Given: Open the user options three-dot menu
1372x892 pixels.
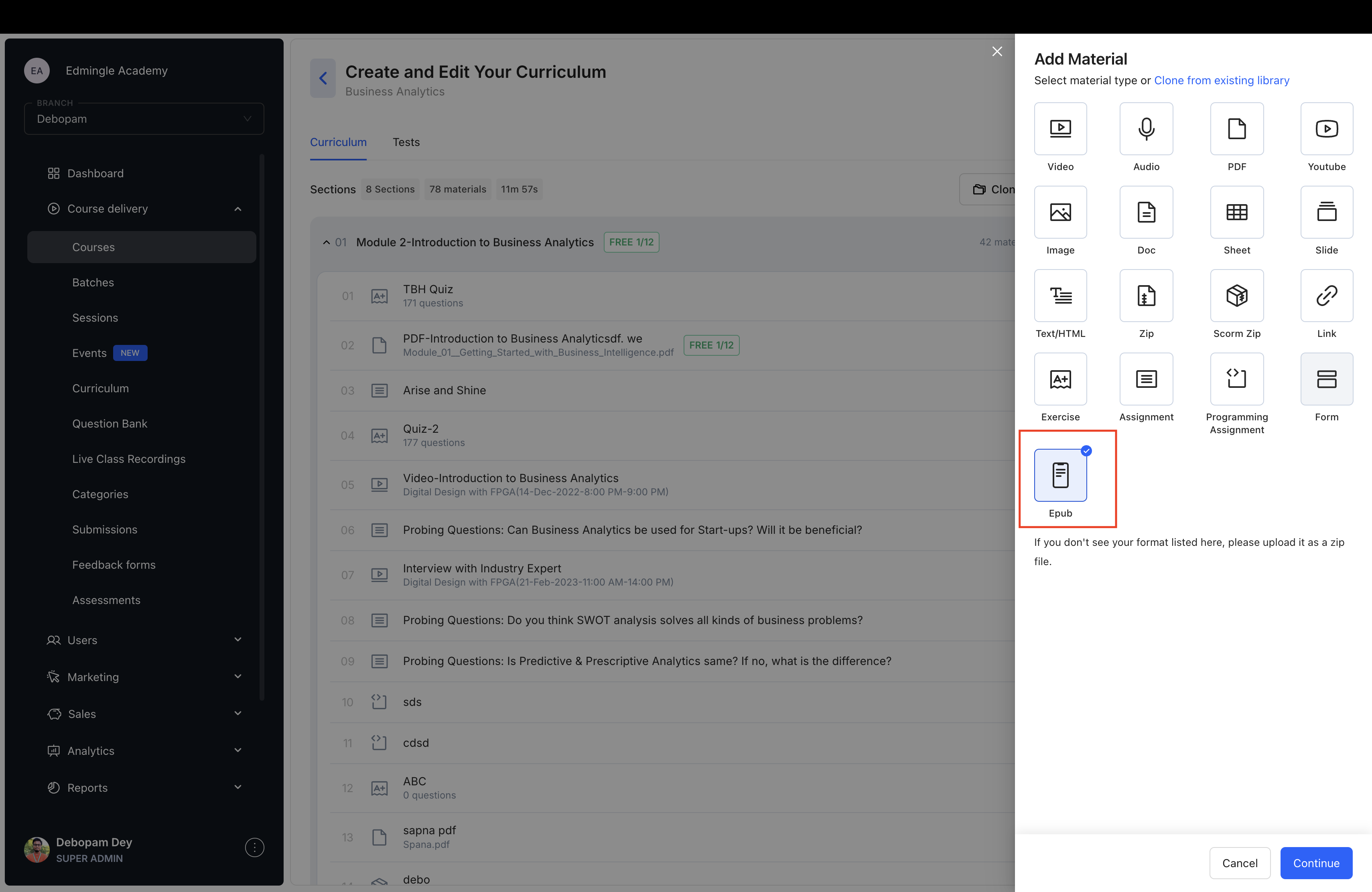Looking at the screenshot, I should click(254, 847).
